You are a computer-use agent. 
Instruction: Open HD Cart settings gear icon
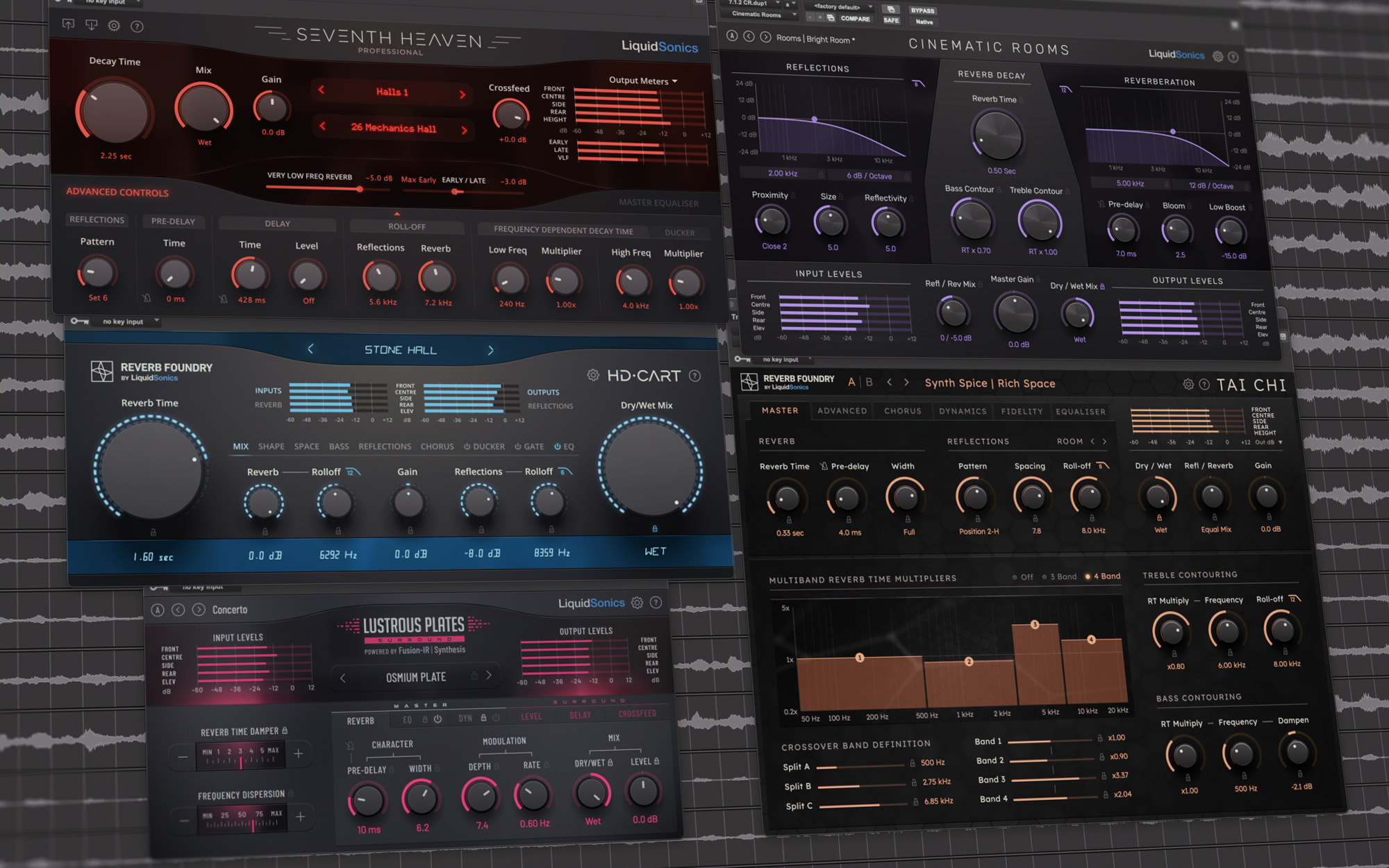tap(593, 375)
